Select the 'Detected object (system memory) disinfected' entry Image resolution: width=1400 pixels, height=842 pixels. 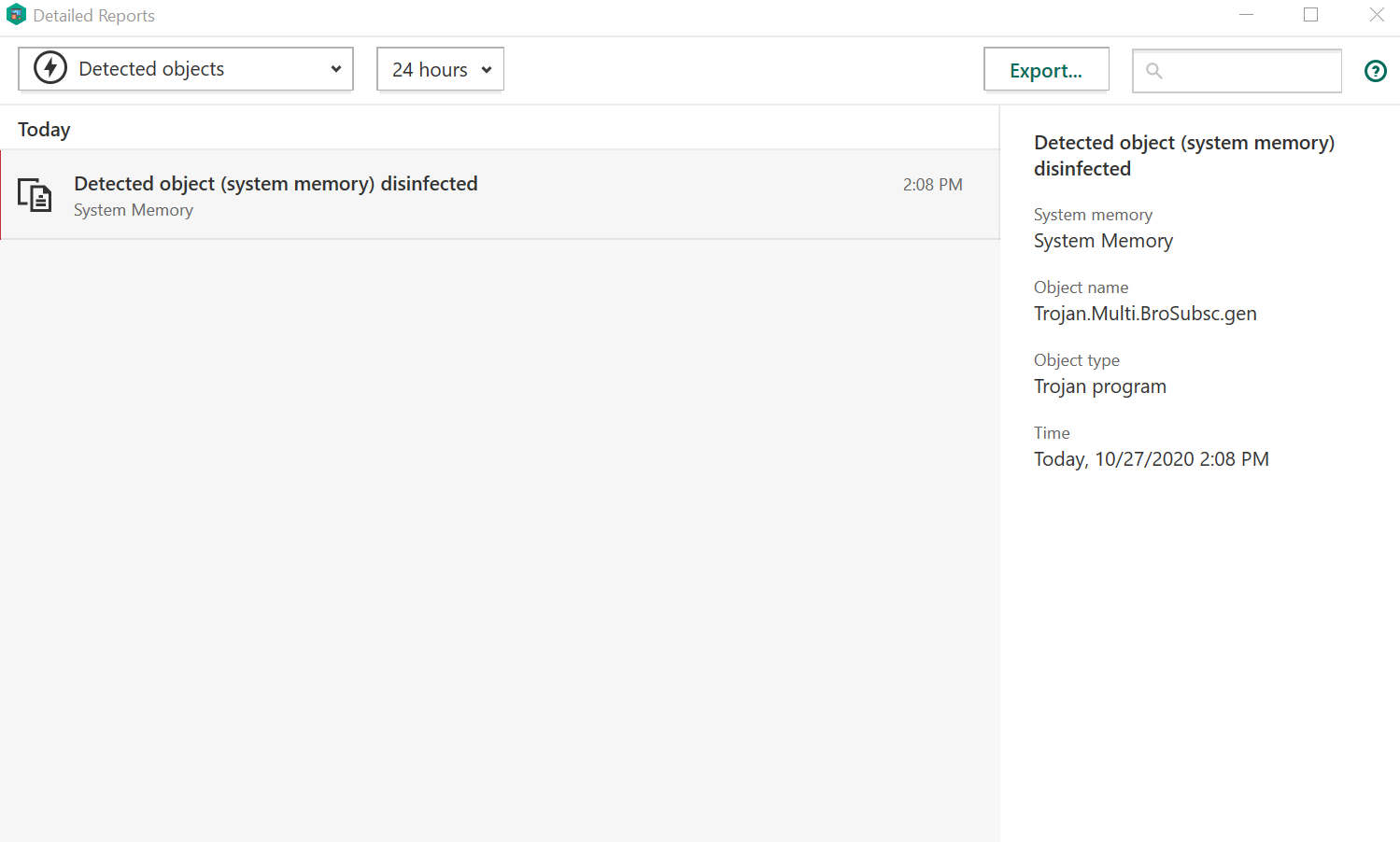pyautogui.click(x=276, y=184)
